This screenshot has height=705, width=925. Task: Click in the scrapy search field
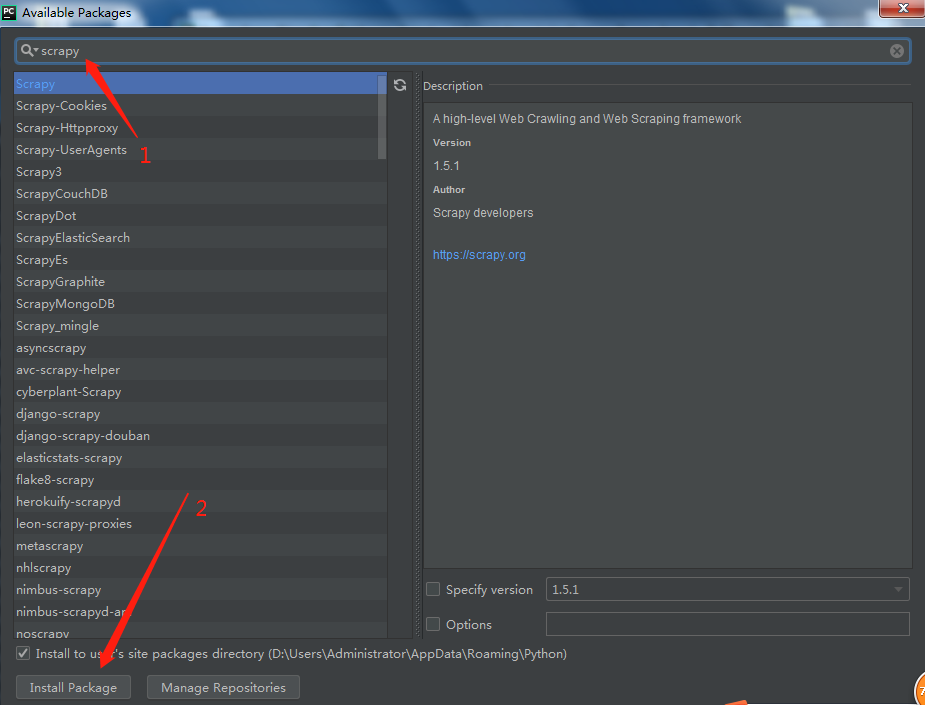pos(462,51)
